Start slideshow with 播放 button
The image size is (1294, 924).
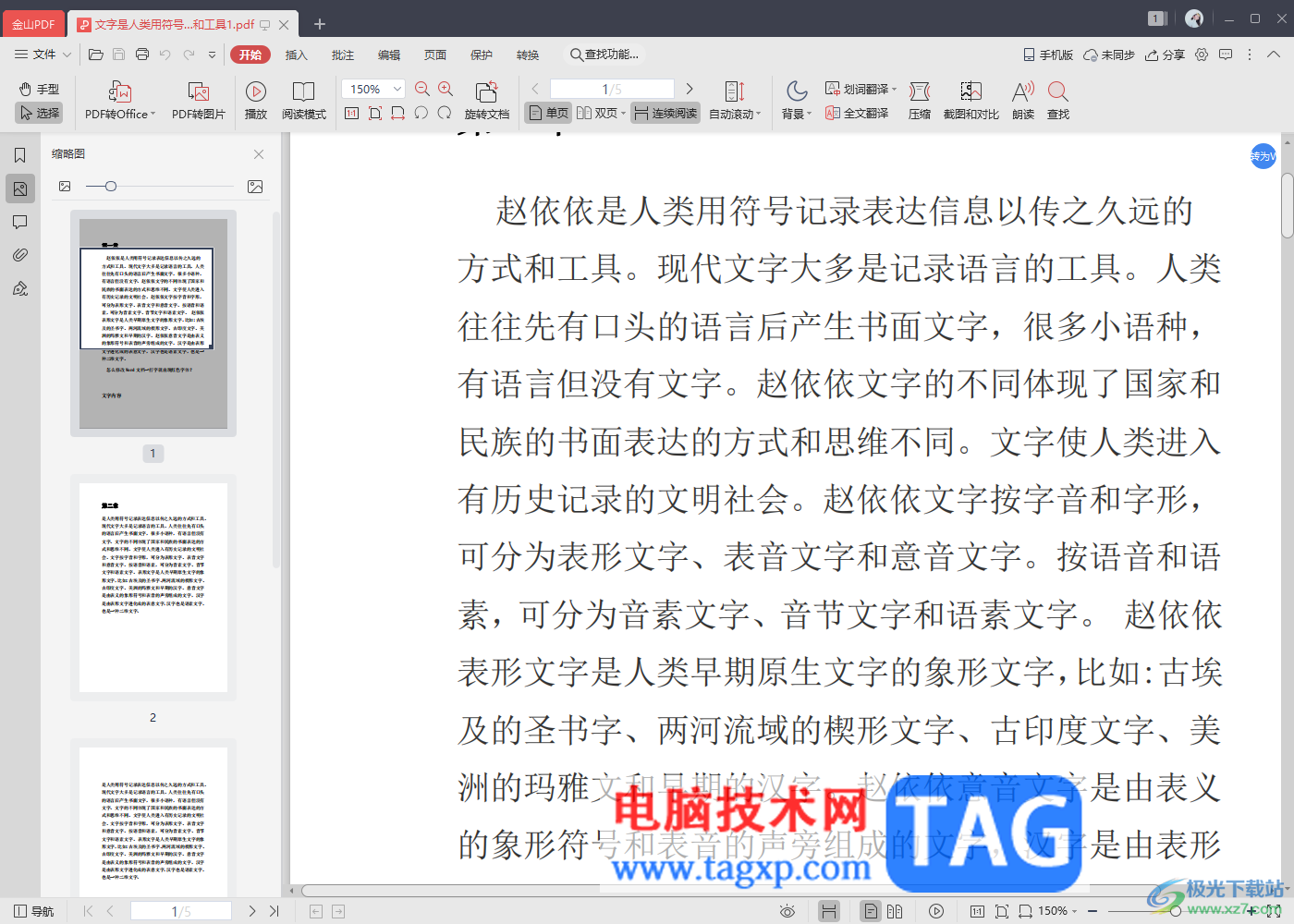(256, 101)
